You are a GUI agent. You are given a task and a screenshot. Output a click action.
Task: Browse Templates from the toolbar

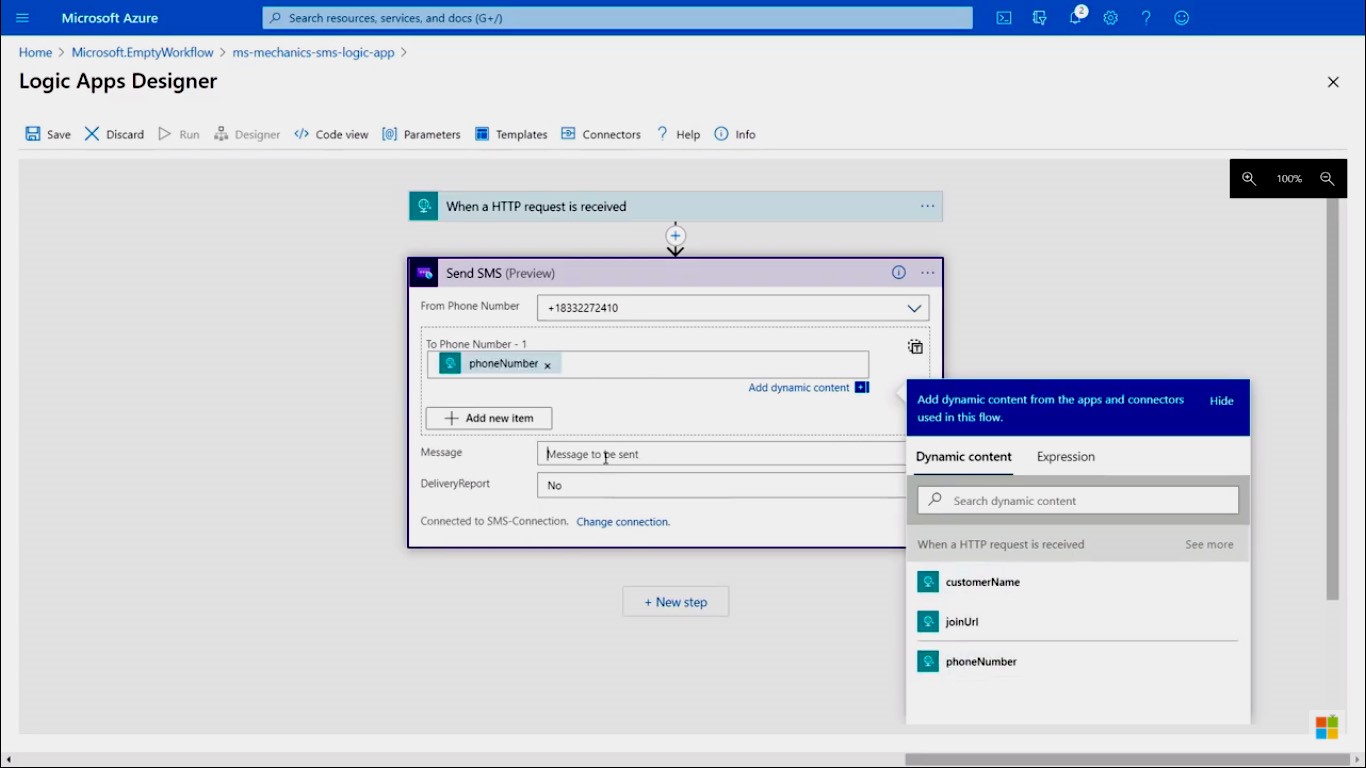pyautogui.click(x=511, y=134)
